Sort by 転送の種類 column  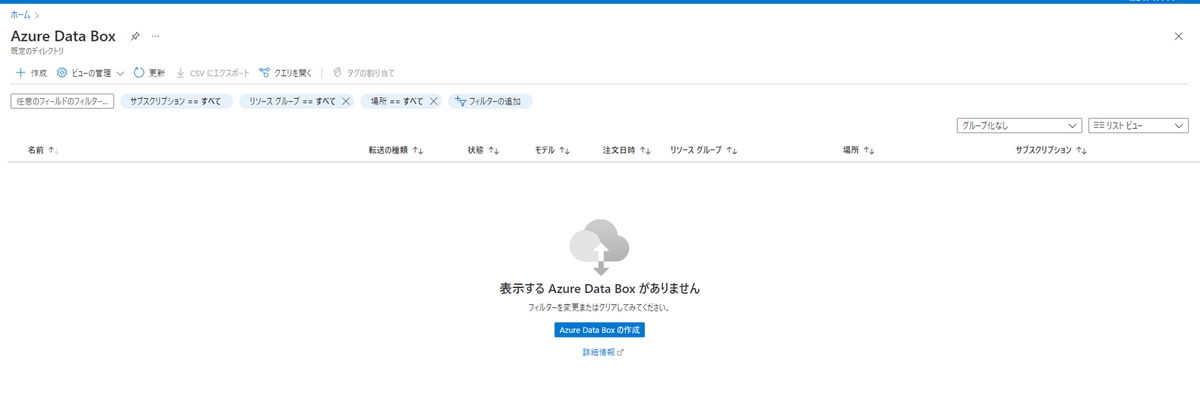coord(396,150)
